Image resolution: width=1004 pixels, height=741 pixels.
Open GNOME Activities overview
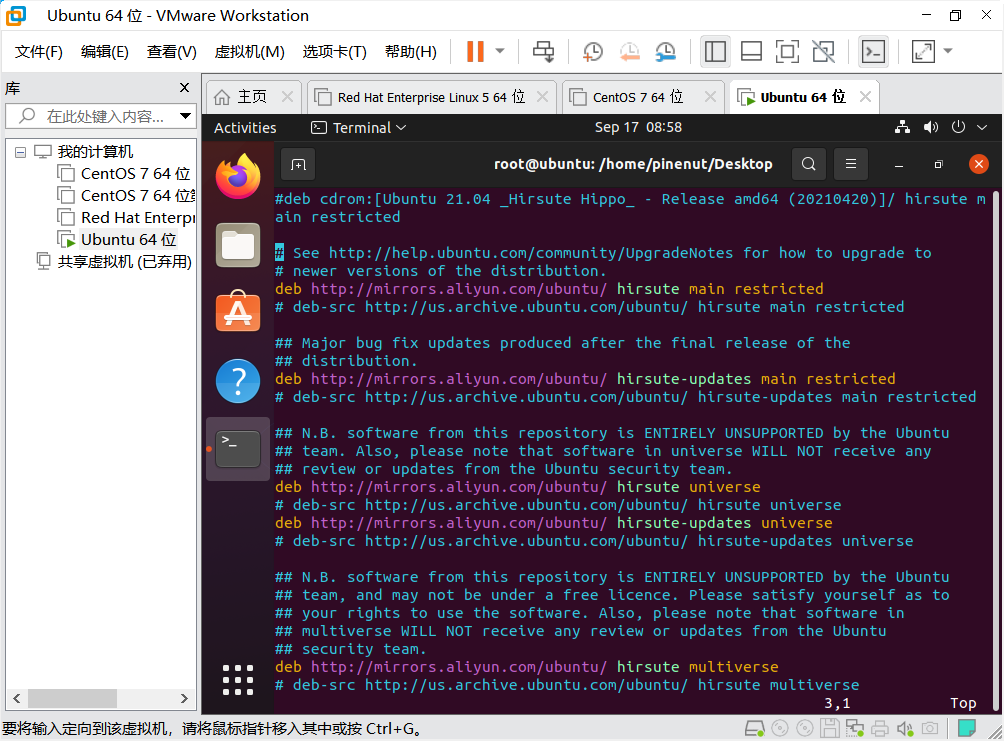point(245,127)
